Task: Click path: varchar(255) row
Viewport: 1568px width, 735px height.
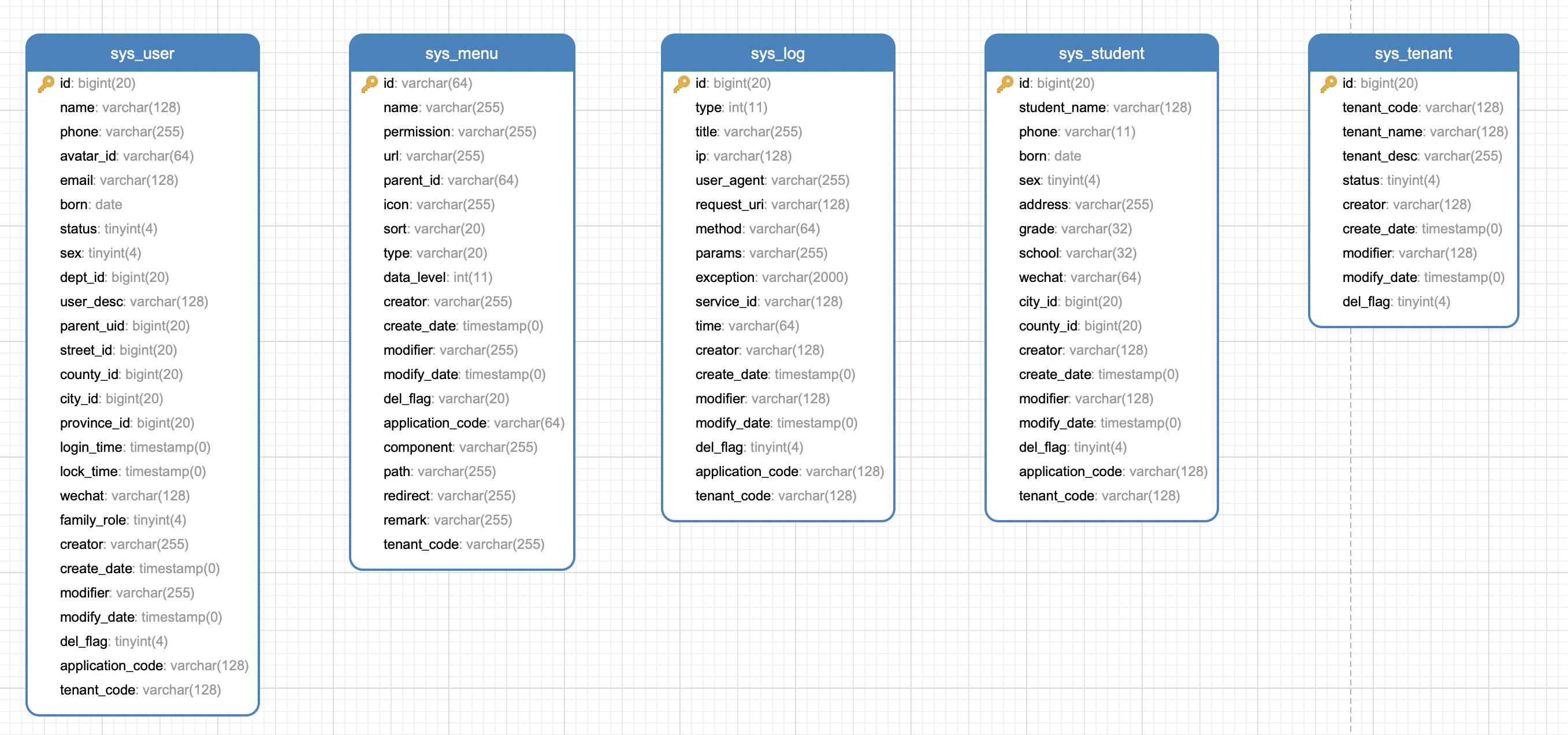Action: point(440,472)
